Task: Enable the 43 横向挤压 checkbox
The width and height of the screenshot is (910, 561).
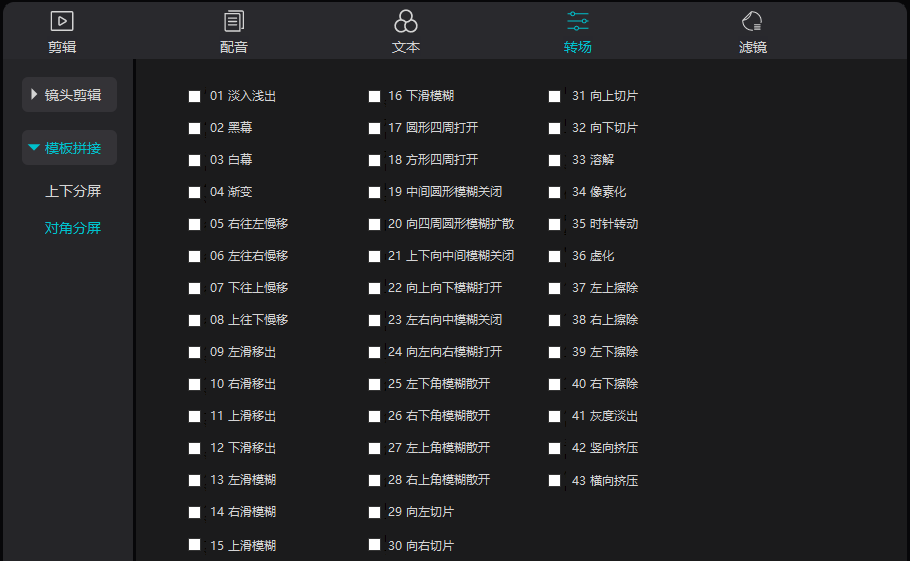Action: (554, 480)
